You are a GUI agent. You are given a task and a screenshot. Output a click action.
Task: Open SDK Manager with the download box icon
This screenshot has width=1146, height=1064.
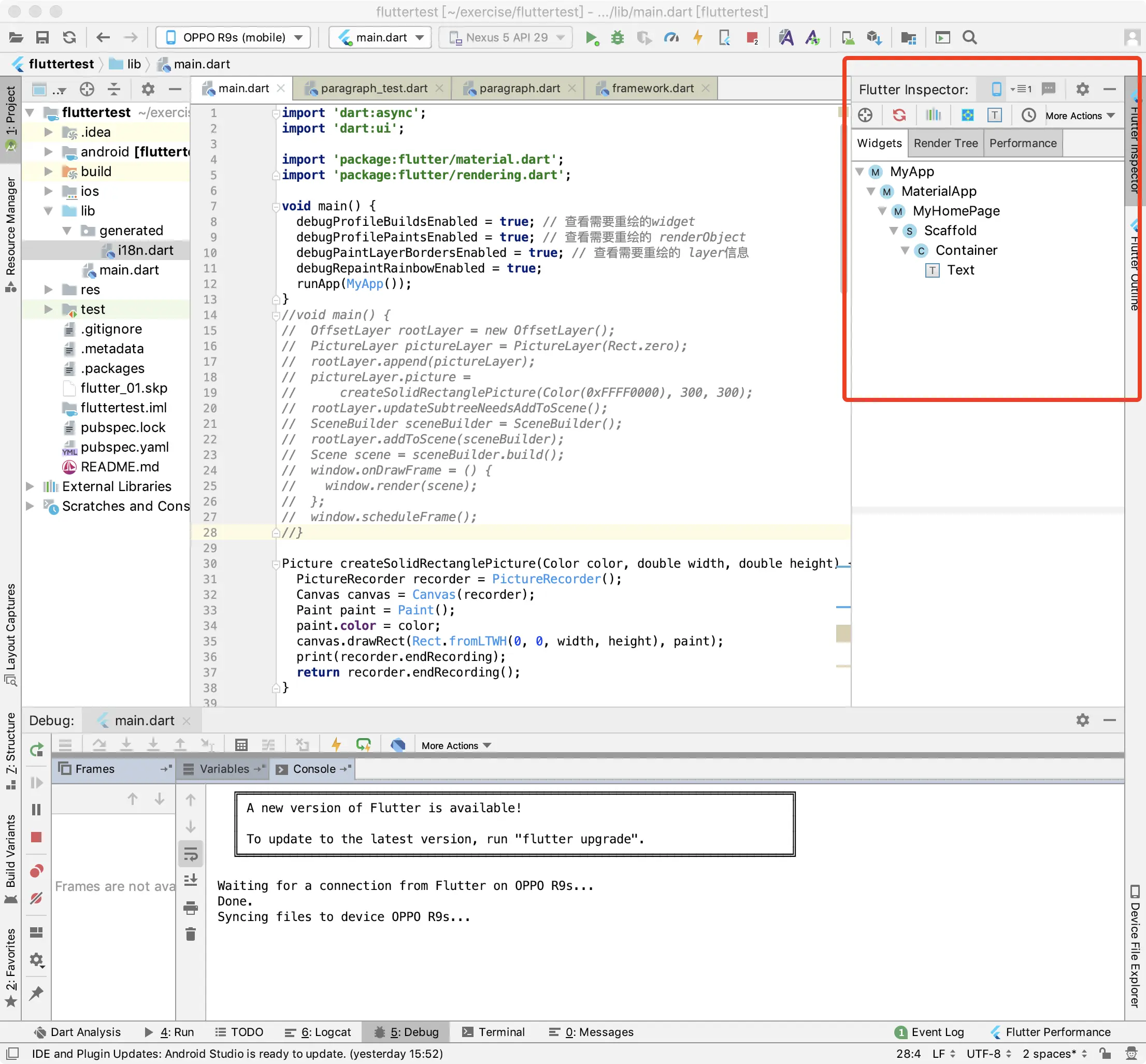tap(874, 38)
